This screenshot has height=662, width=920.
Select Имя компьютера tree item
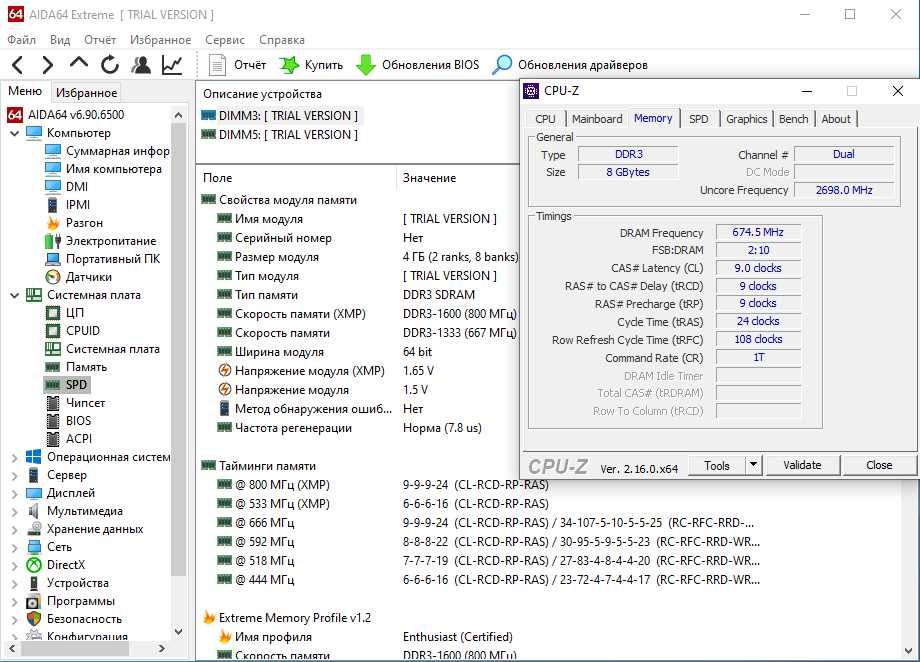113,169
